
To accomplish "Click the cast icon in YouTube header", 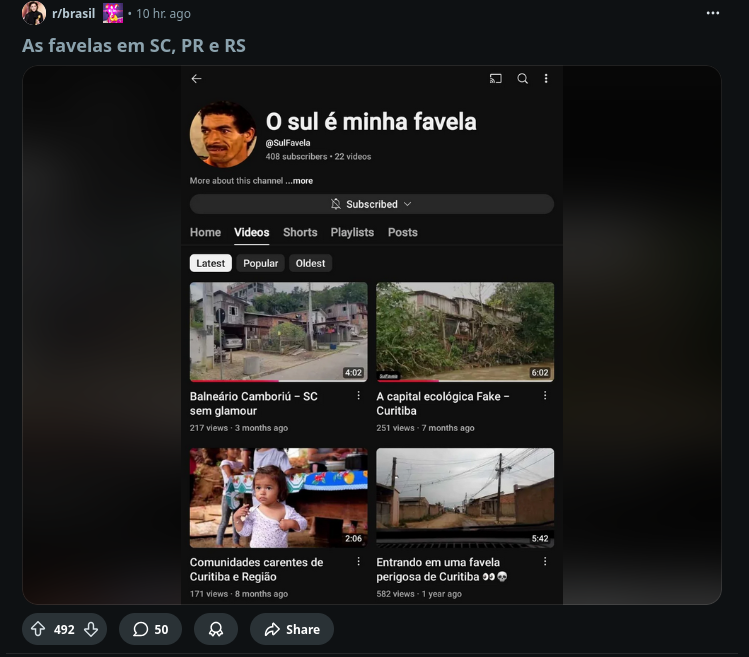I will pos(496,78).
